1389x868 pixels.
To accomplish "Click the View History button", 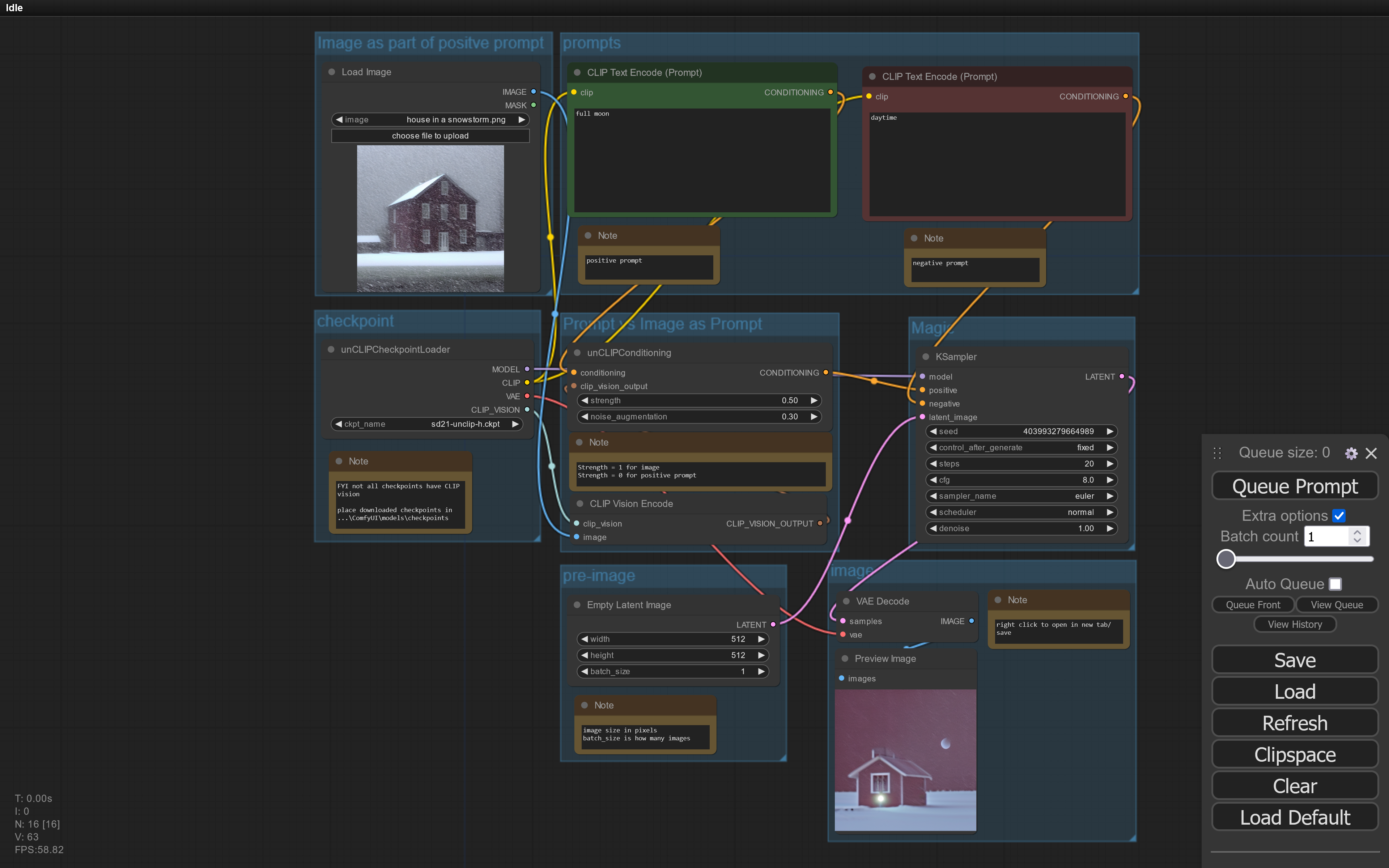I will click(1294, 624).
